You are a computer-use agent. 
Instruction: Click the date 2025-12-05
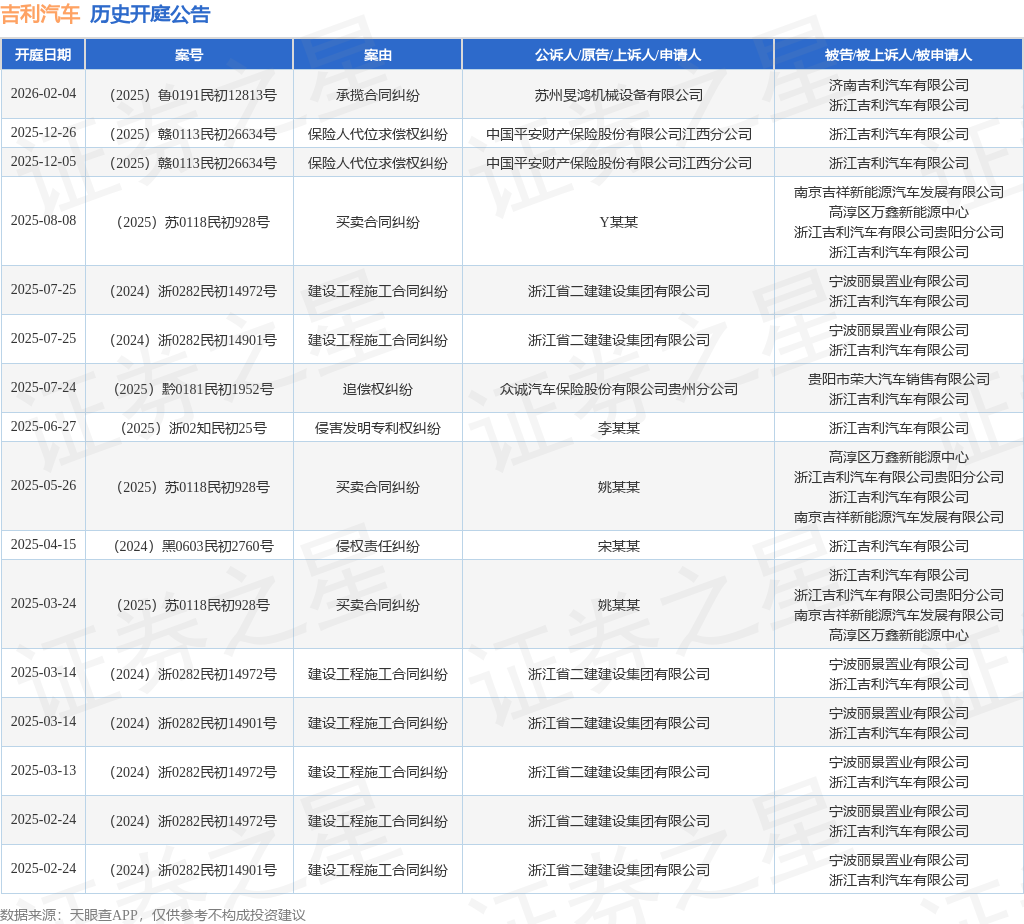43,161
